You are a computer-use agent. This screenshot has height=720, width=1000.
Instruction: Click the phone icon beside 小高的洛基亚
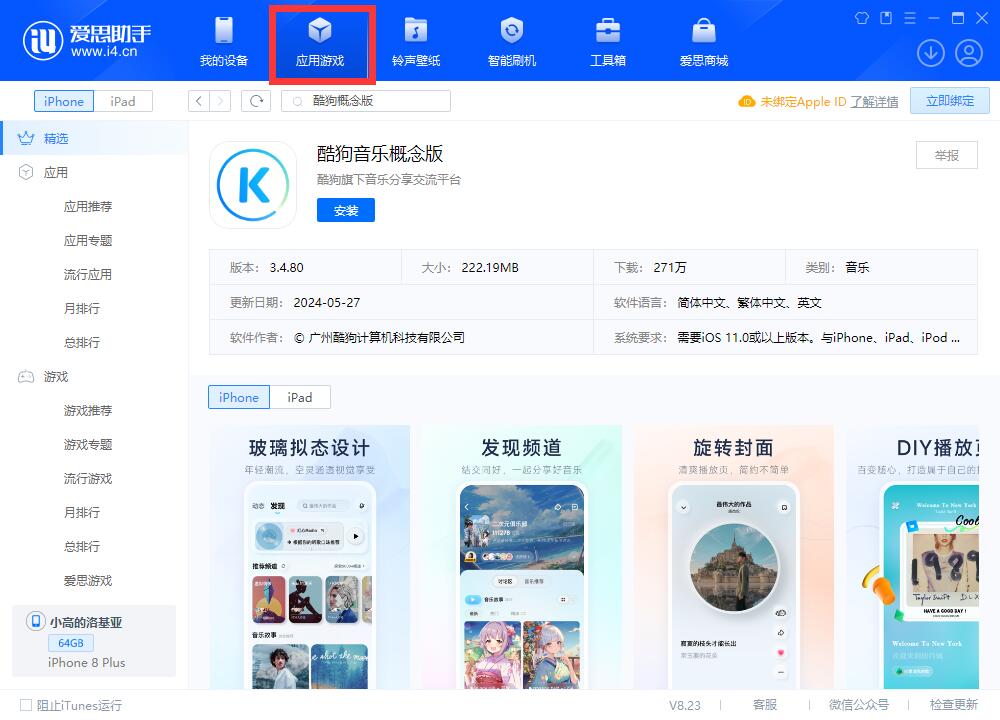click(x=36, y=621)
